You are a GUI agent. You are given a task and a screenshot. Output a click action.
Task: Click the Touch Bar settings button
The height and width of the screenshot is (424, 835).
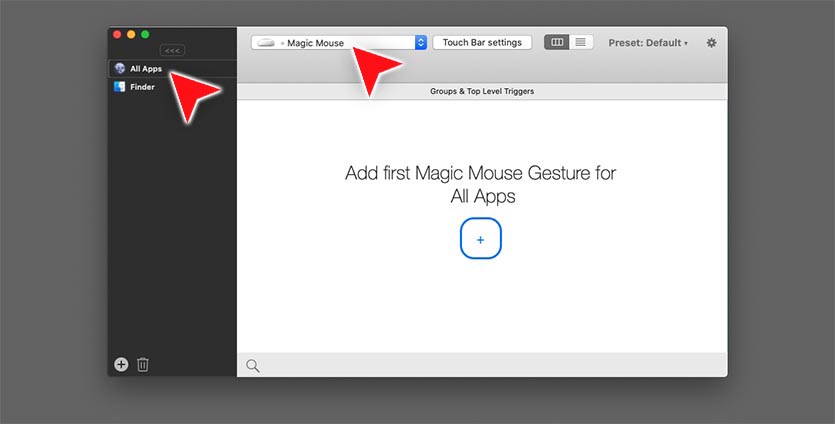(482, 43)
